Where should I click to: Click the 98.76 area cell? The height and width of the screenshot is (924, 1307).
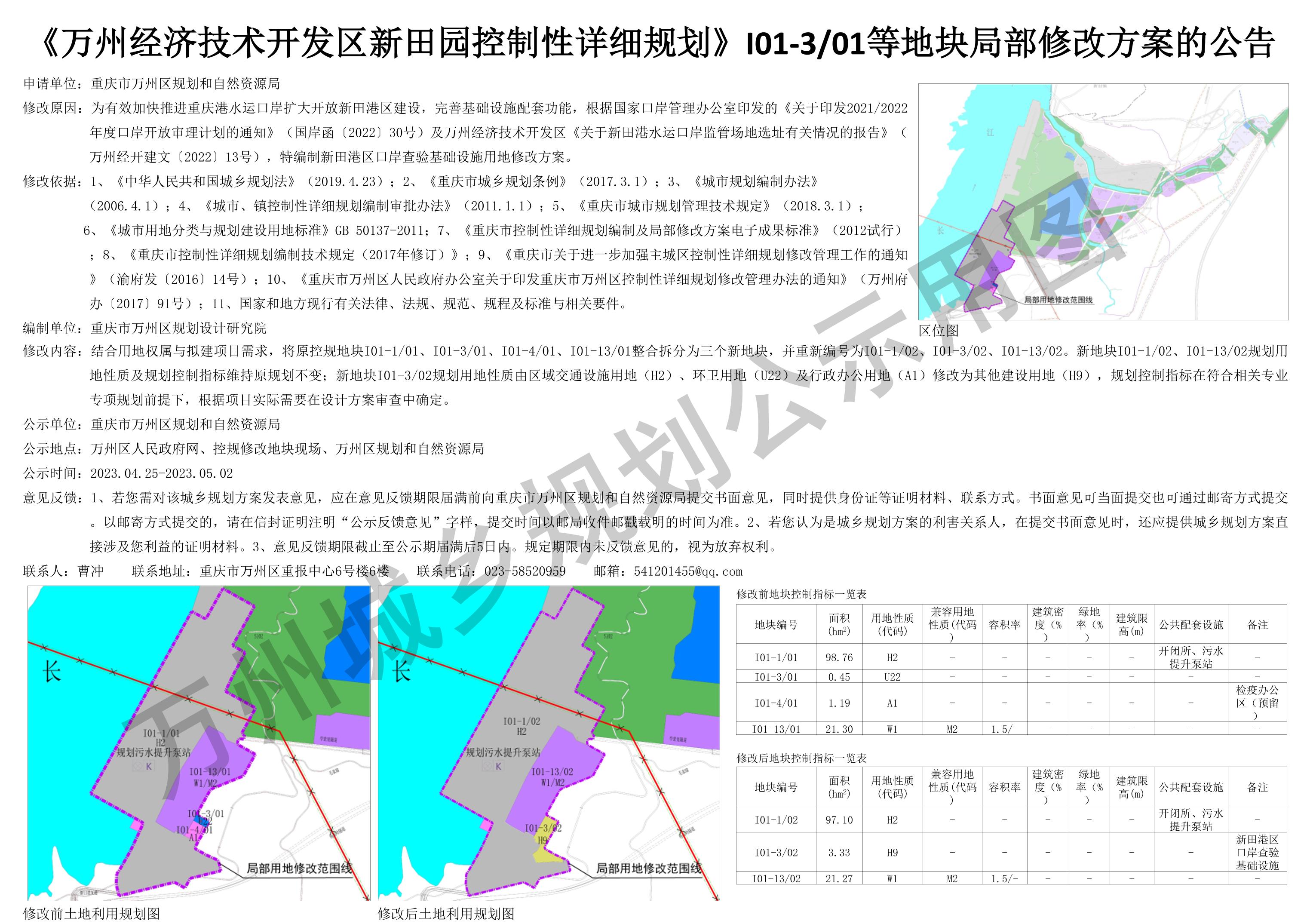(x=839, y=657)
